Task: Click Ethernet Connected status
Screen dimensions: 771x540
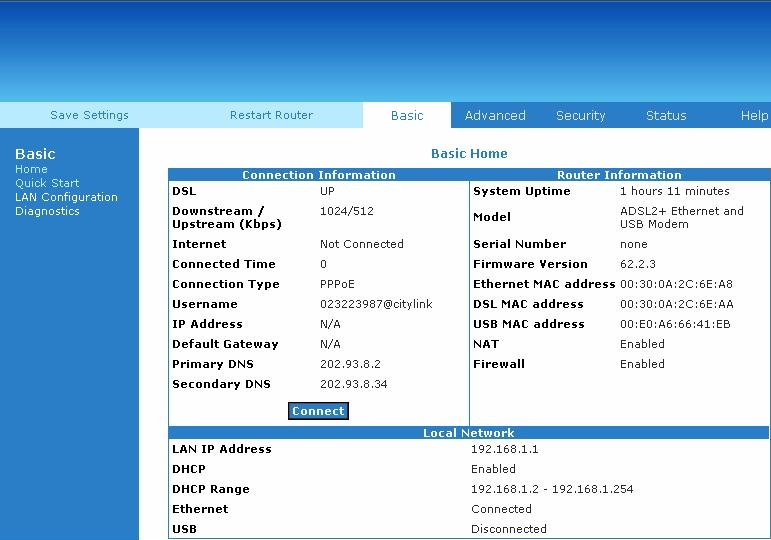Action: (501, 509)
